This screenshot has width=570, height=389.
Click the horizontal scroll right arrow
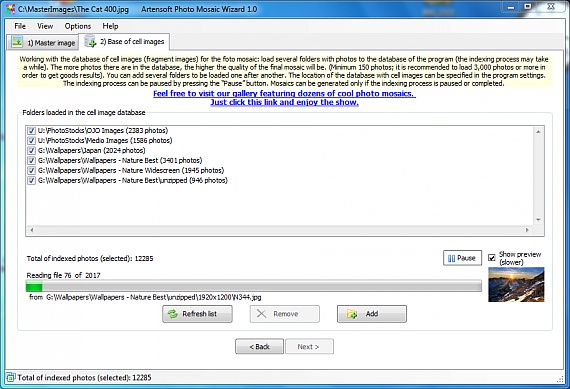(x=527, y=230)
